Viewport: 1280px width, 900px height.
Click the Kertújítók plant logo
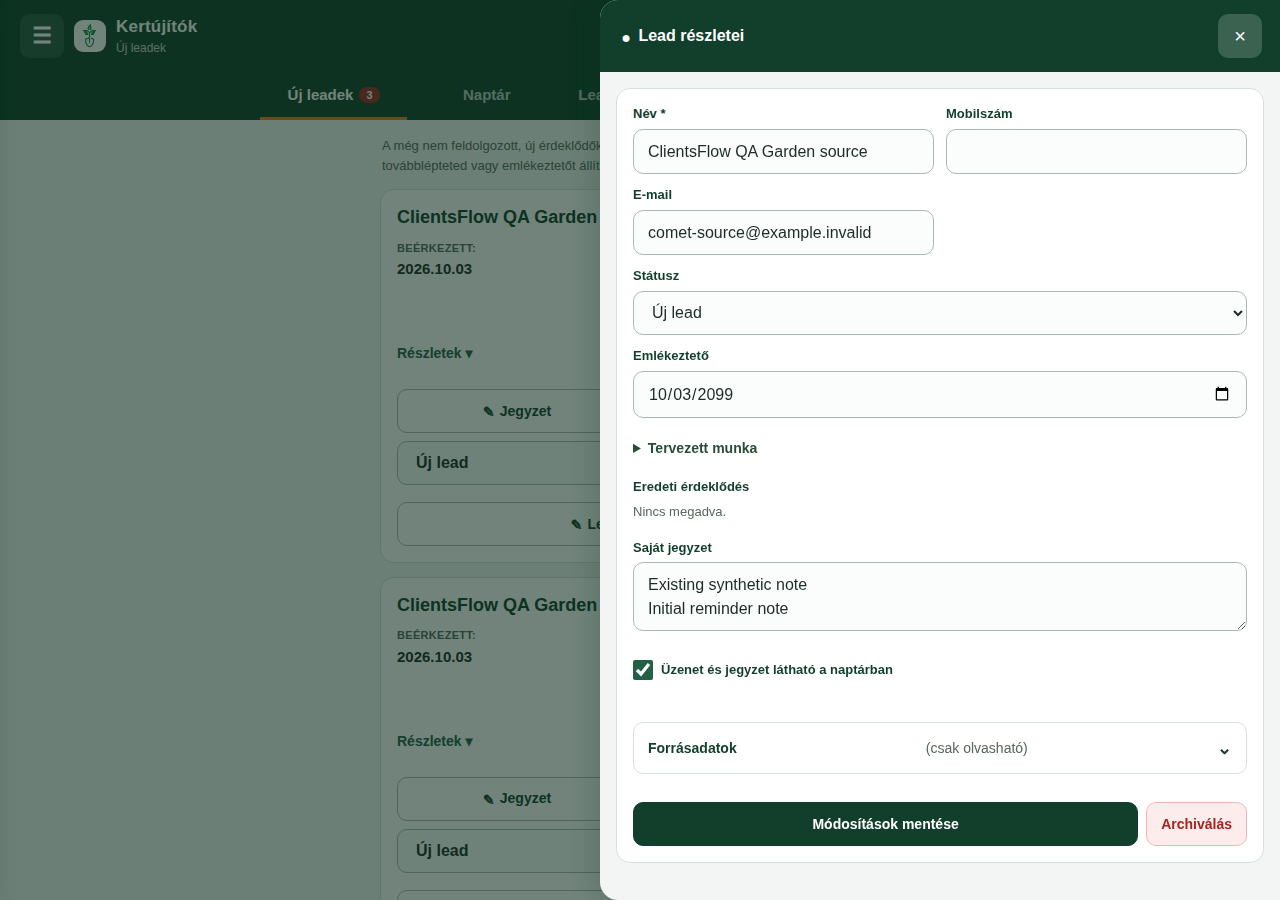[x=90, y=36]
